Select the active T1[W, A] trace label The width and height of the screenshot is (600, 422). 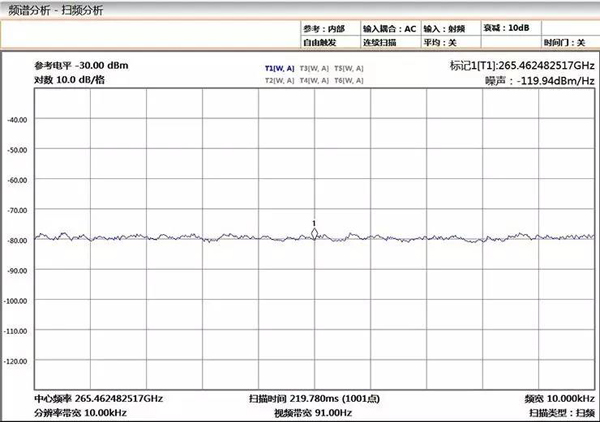point(280,68)
